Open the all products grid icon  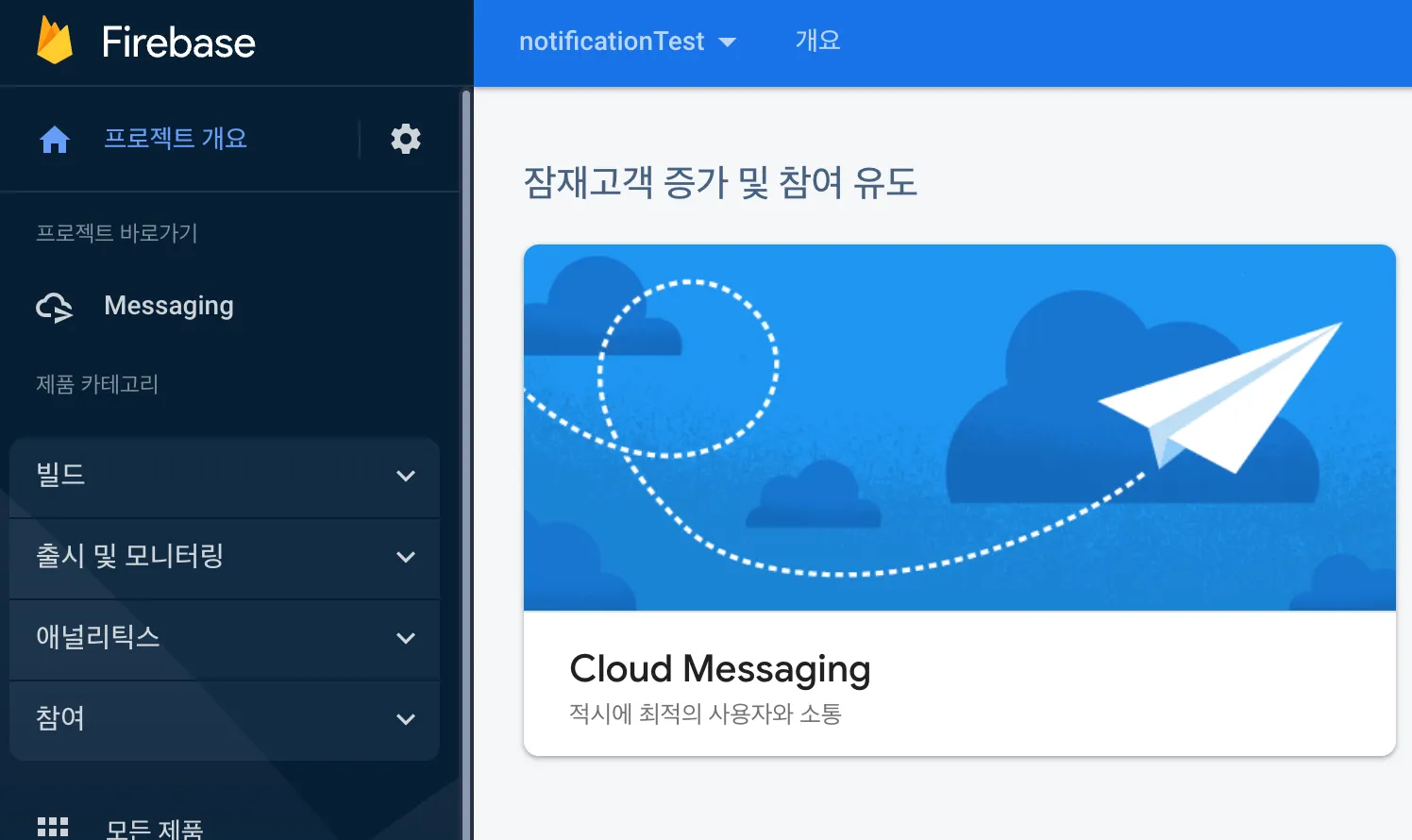[53, 828]
